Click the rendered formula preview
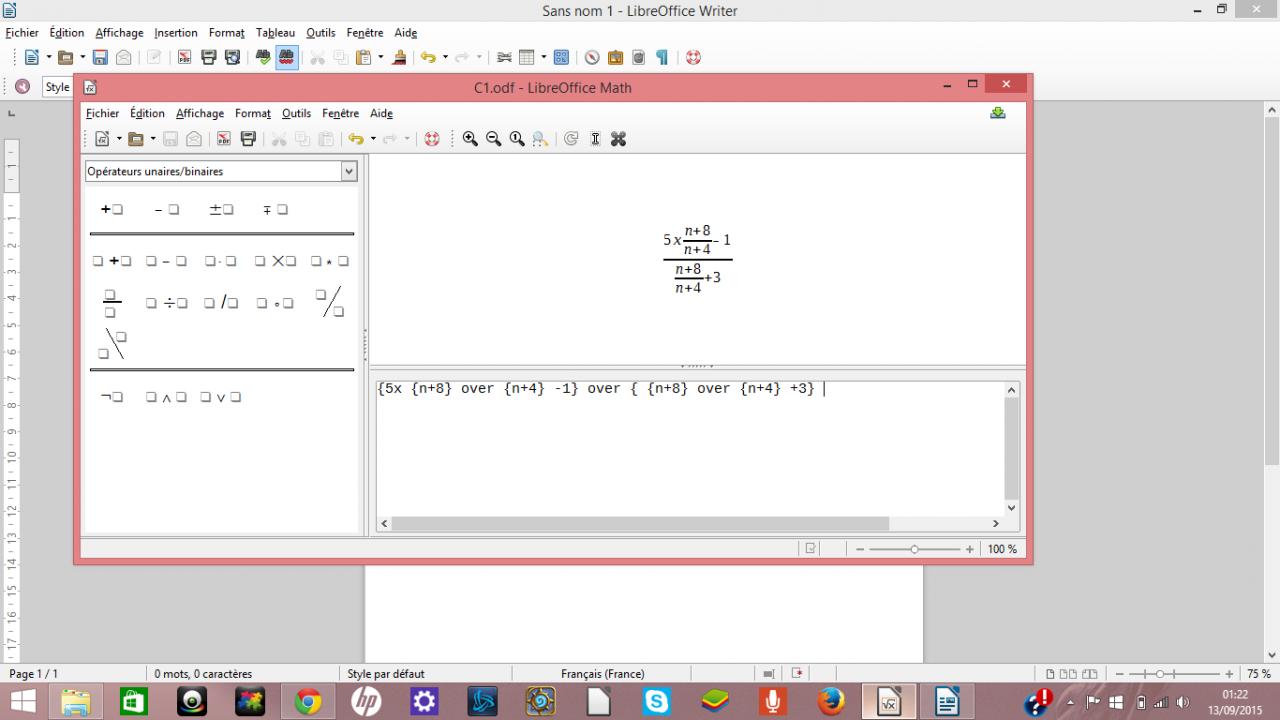The height and width of the screenshot is (720, 1280). [x=696, y=259]
